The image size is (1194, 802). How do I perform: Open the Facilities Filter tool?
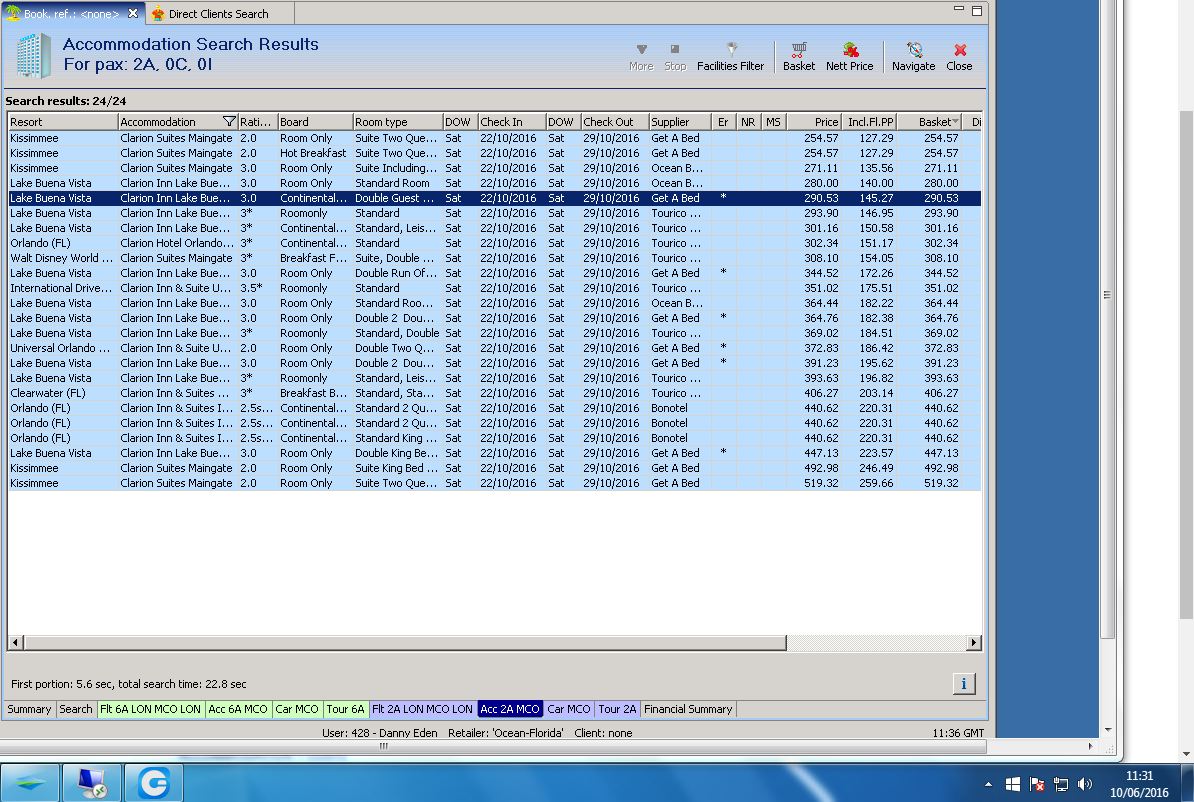pos(730,56)
